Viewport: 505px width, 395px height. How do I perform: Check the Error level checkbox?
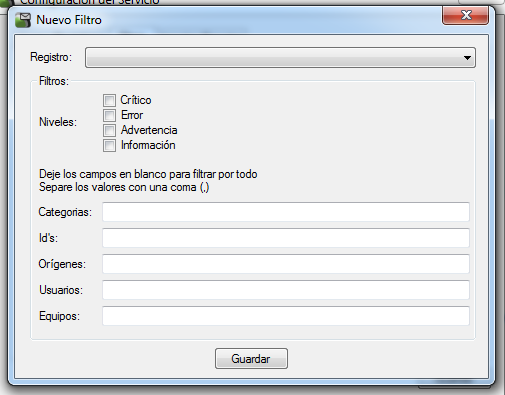click(109, 115)
